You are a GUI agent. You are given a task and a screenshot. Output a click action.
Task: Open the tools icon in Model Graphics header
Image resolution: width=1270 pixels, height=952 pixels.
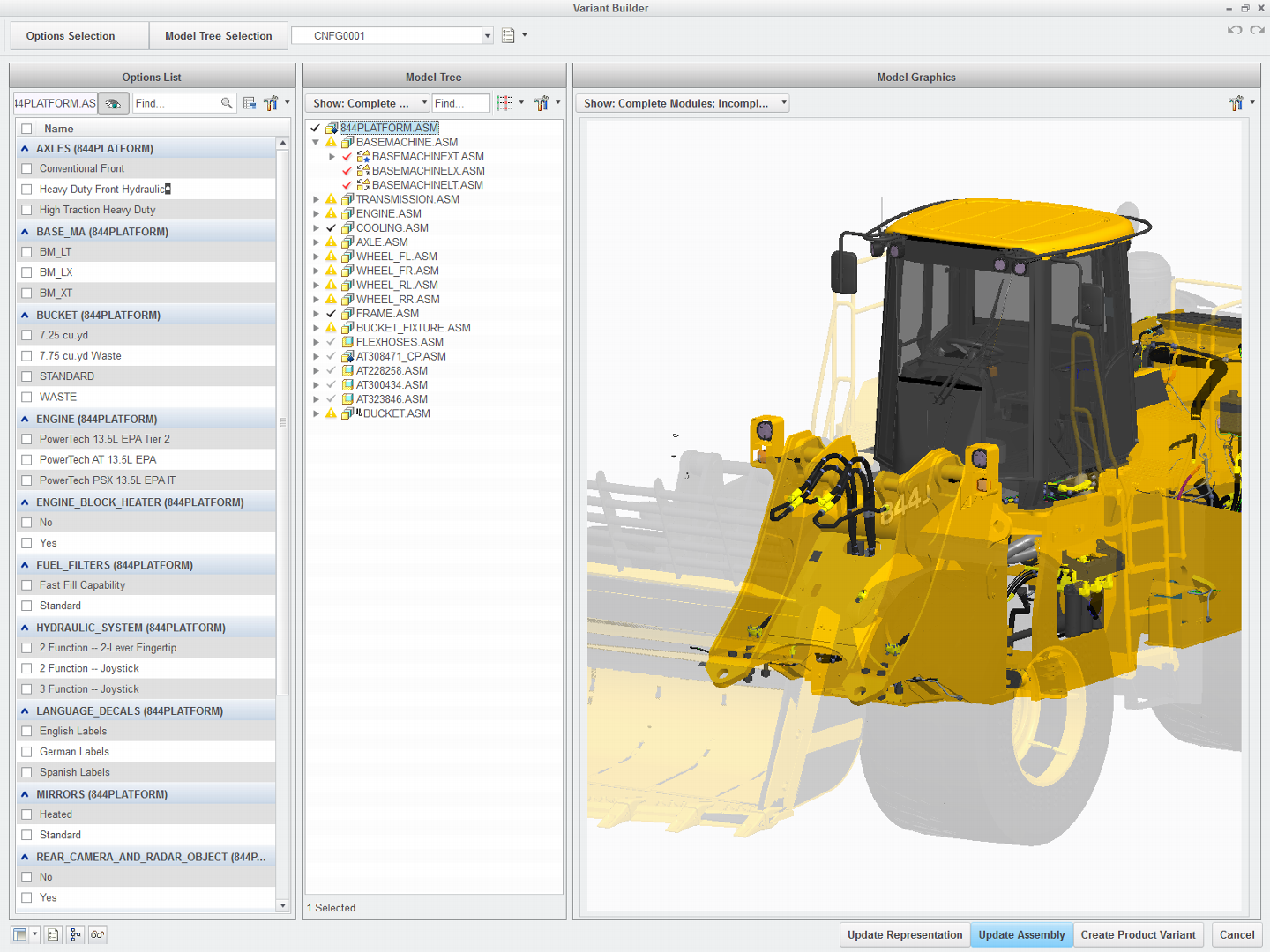click(1235, 103)
